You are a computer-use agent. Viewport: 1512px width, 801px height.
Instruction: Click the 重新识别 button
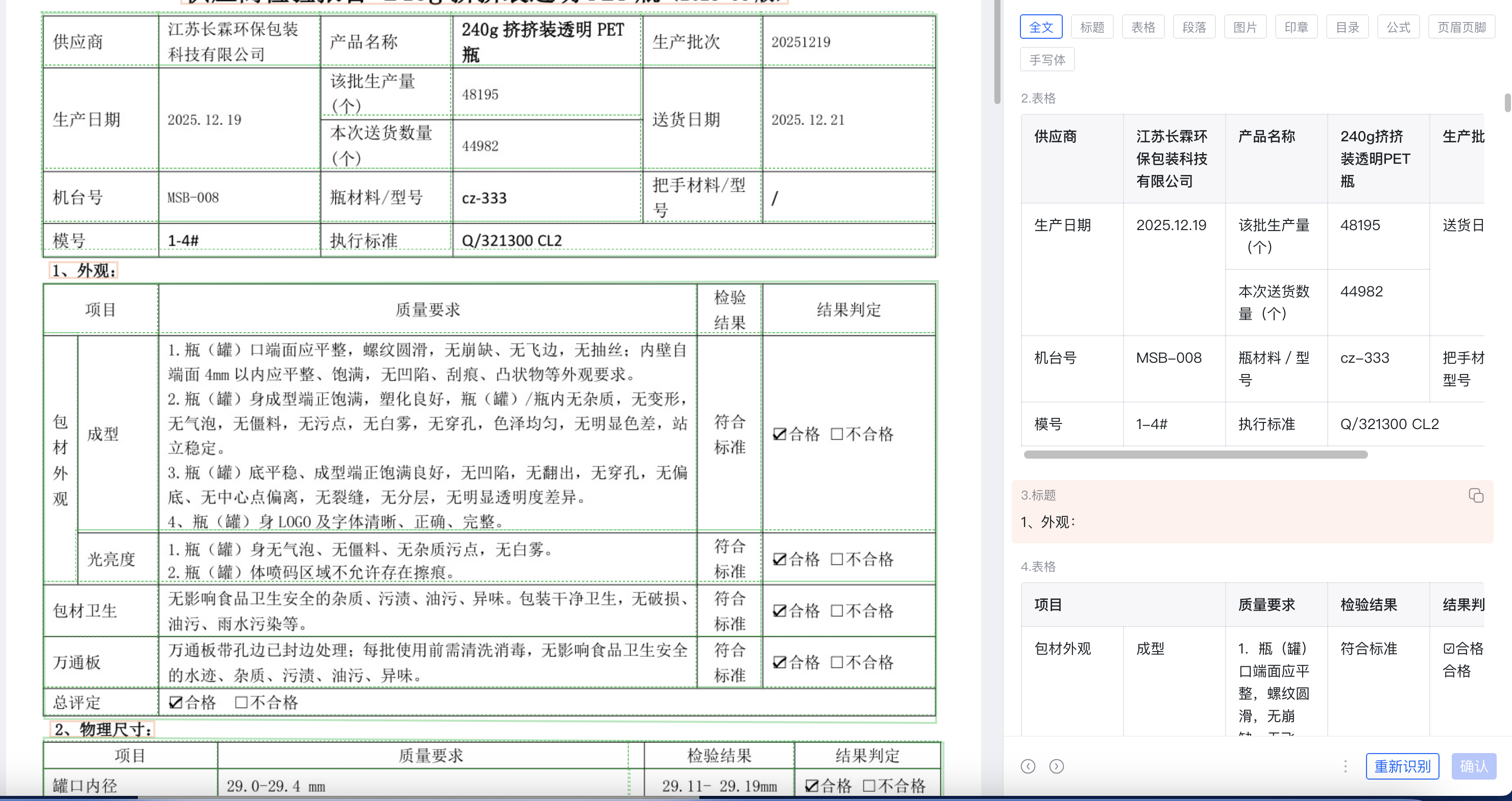pyautogui.click(x=1402, y=766)
